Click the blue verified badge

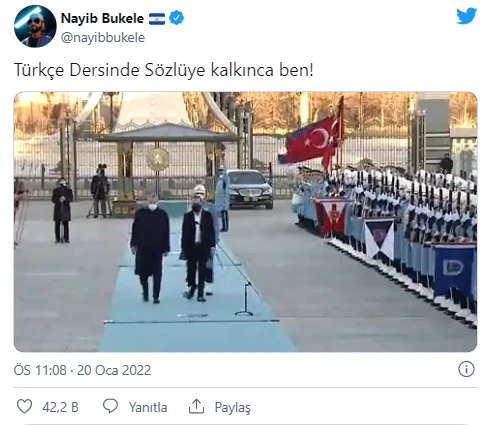point(176,18)
